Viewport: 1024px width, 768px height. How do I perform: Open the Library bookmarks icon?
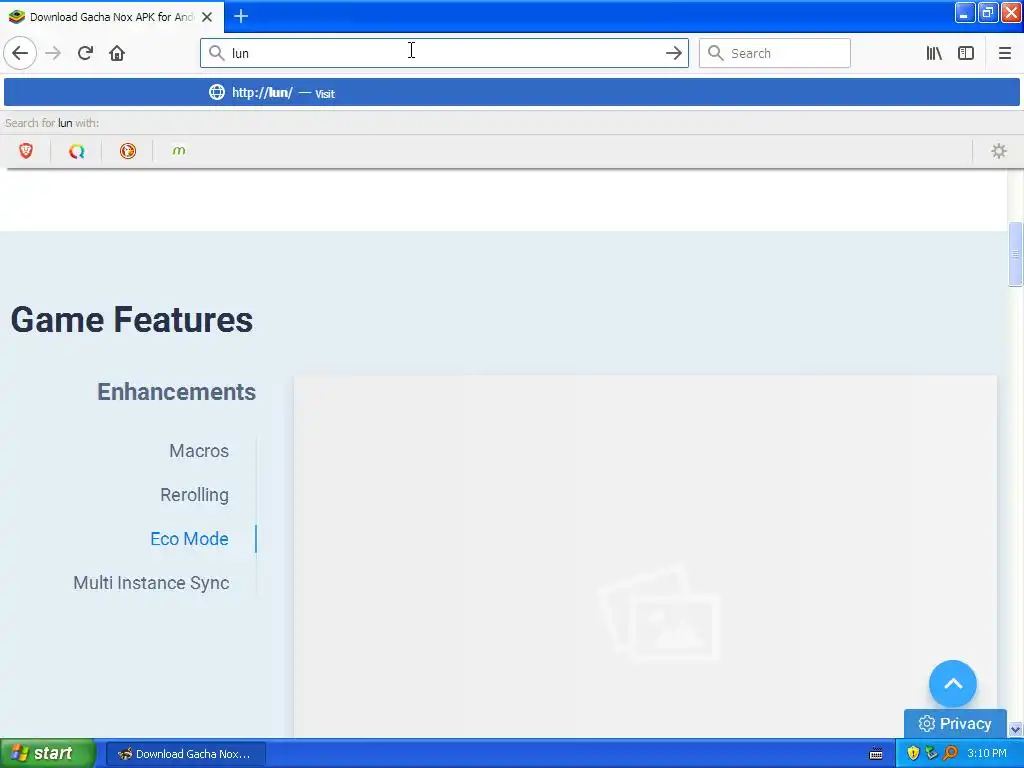tap(934, 53)
